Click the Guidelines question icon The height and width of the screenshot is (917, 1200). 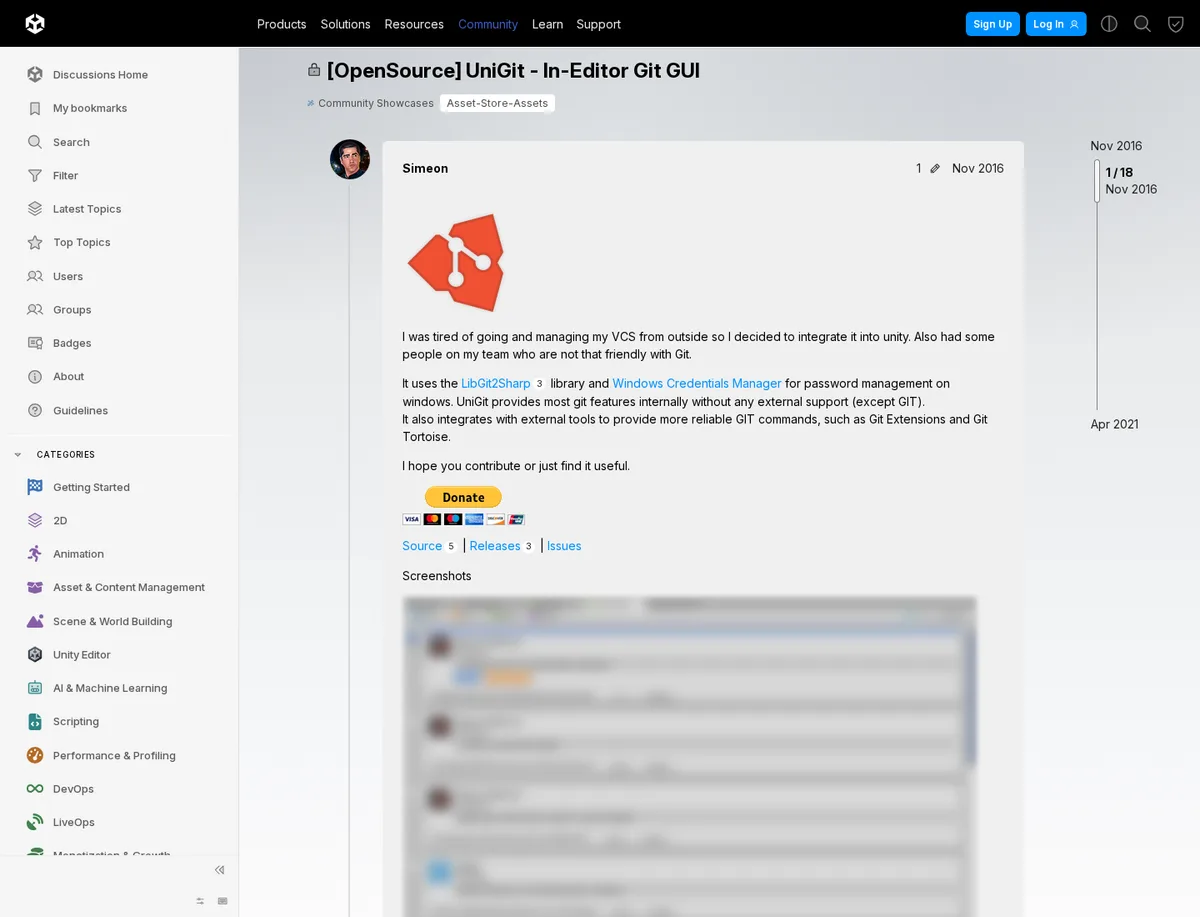point(35,410)
